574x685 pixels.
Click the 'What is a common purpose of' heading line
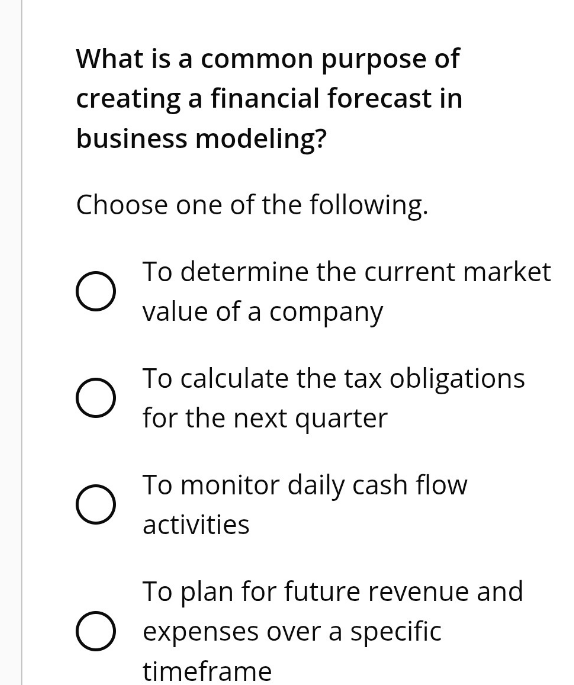[268, 59]
